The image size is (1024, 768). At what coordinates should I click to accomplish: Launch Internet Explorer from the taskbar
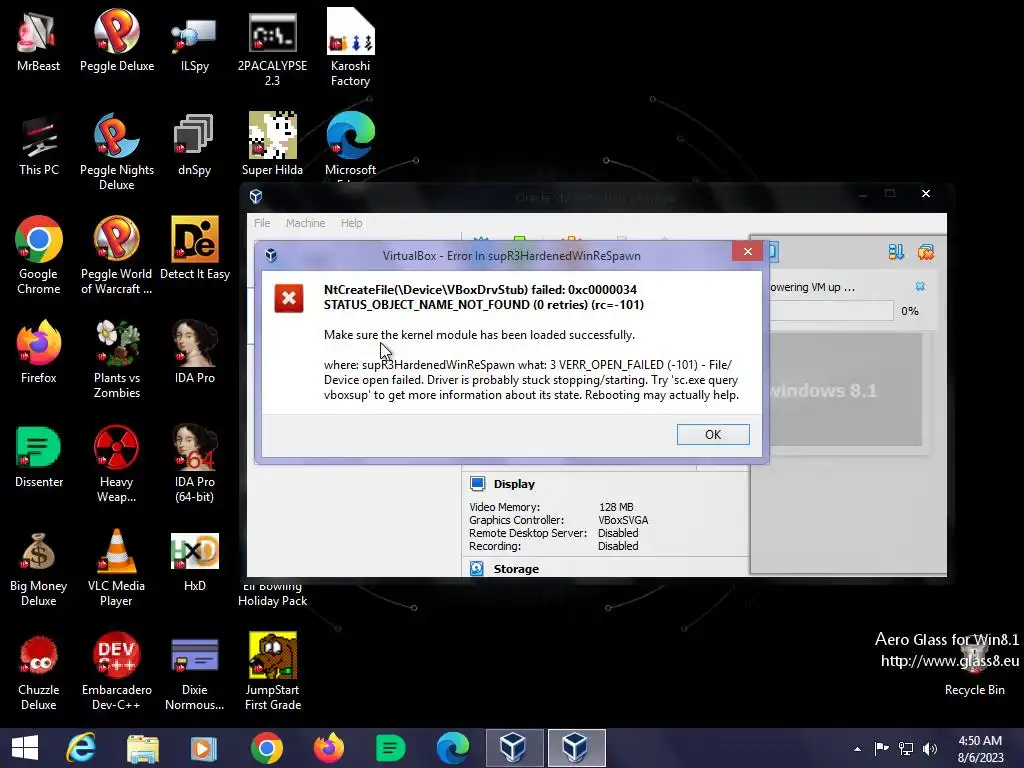(x=81, y=748)
